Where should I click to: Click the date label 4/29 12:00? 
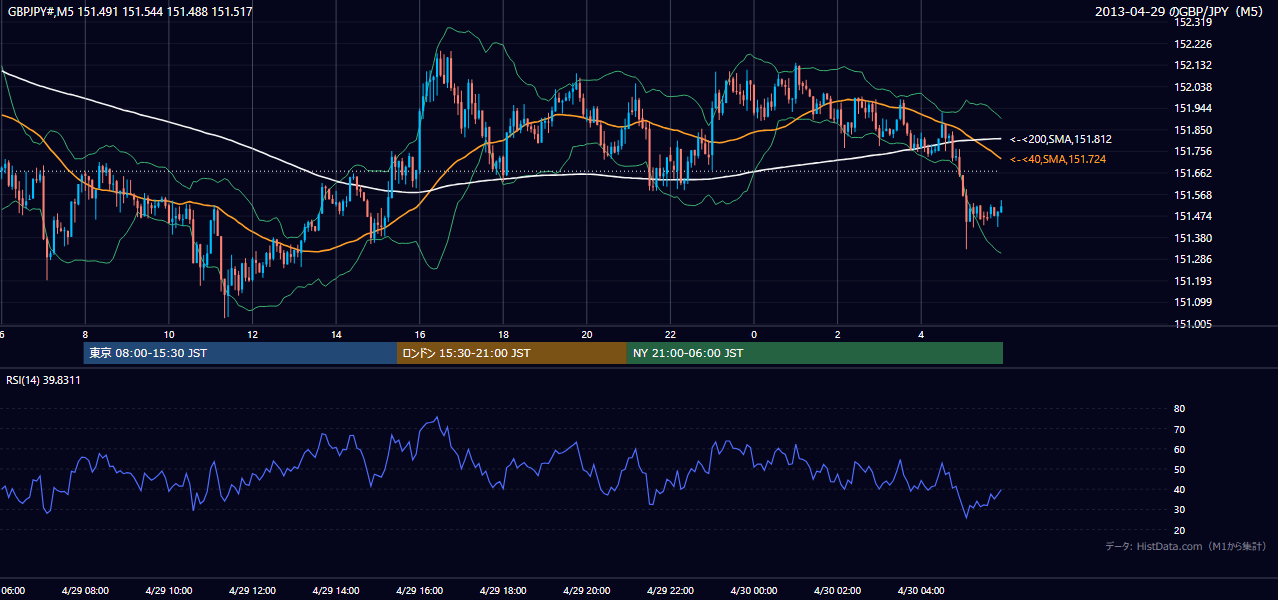(x=252, y=590)
